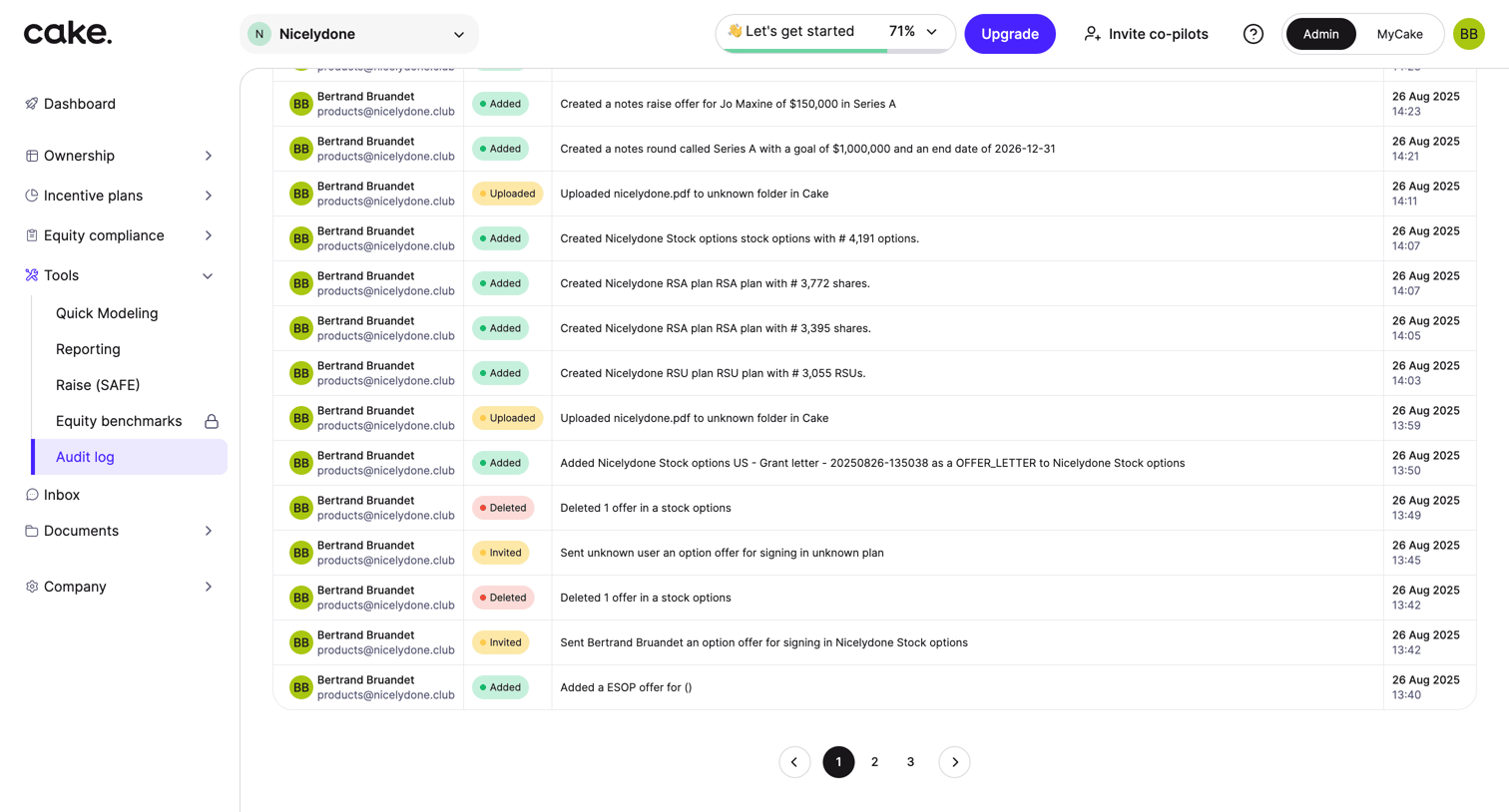Expand the Ownership menu chevron

tap(209, 156)
